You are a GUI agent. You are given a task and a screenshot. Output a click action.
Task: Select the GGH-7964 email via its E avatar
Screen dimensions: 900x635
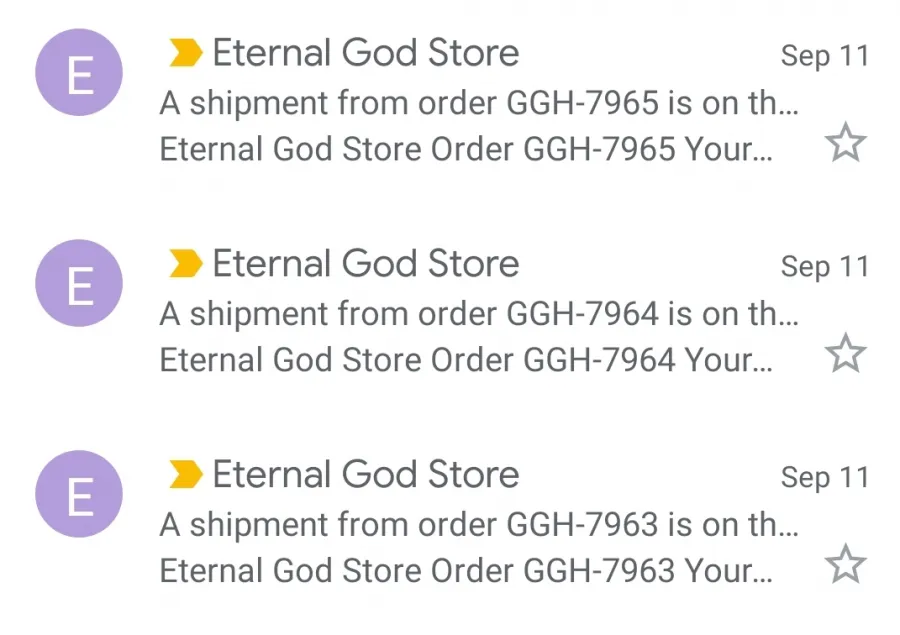[x=79, y=283]
